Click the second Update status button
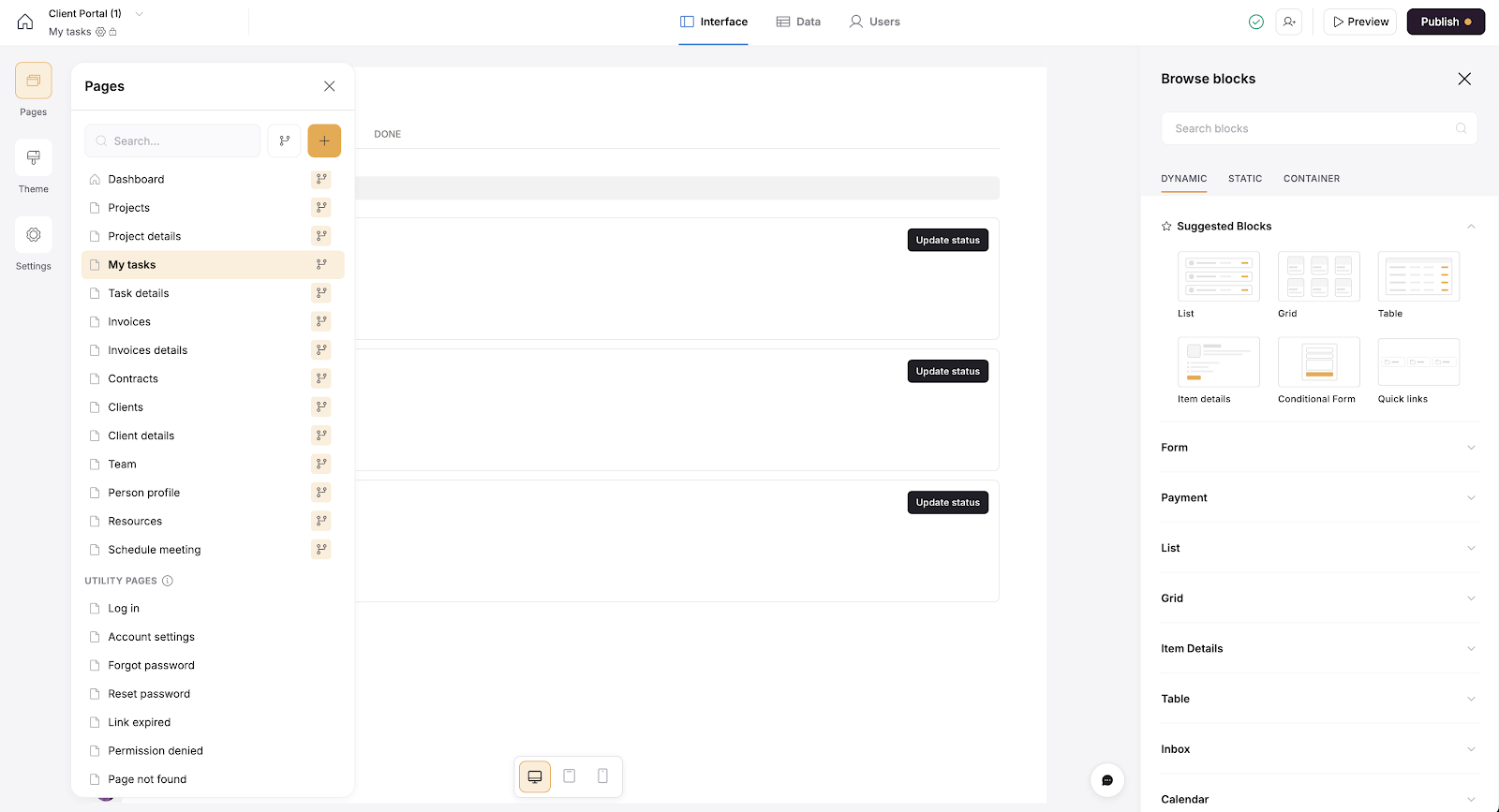Viewport: 1499px width, 812px height. point(948,372)
